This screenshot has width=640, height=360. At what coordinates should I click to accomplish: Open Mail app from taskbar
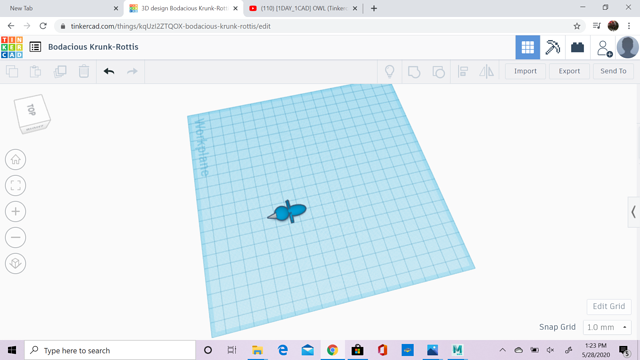tap(308, 350)
